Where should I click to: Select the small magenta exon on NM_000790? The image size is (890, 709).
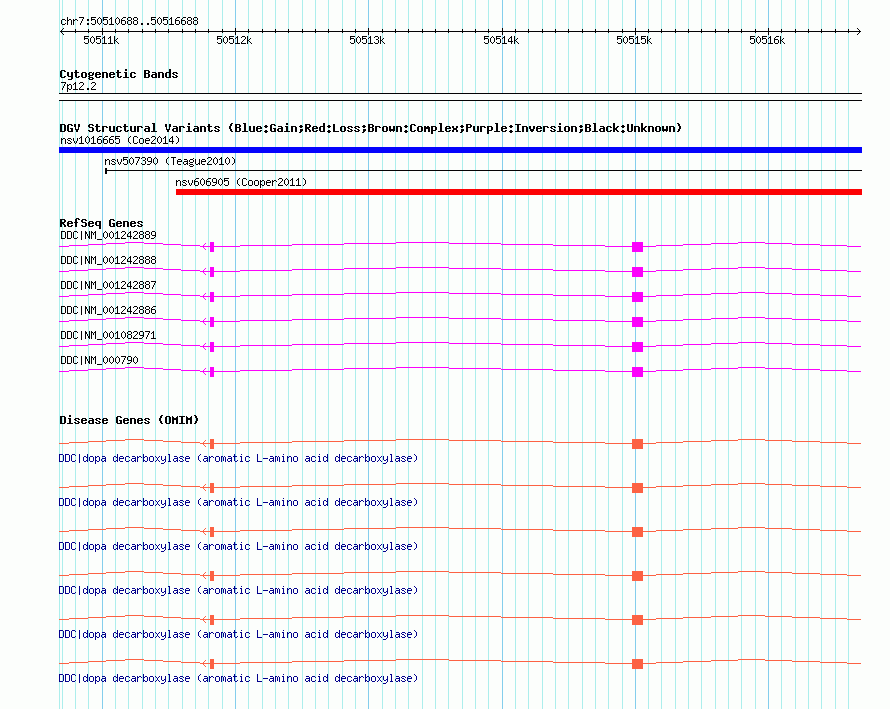(x=212, y=372)
